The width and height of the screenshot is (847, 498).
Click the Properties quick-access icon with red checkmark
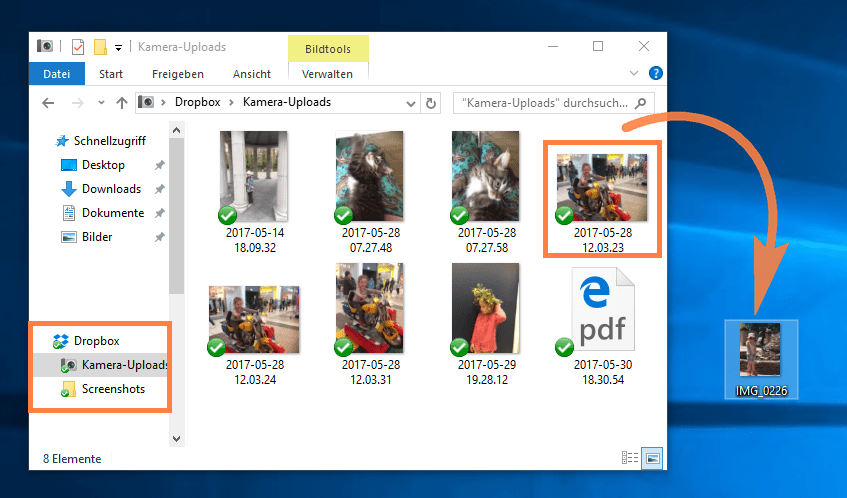click(x=78, y=47)
